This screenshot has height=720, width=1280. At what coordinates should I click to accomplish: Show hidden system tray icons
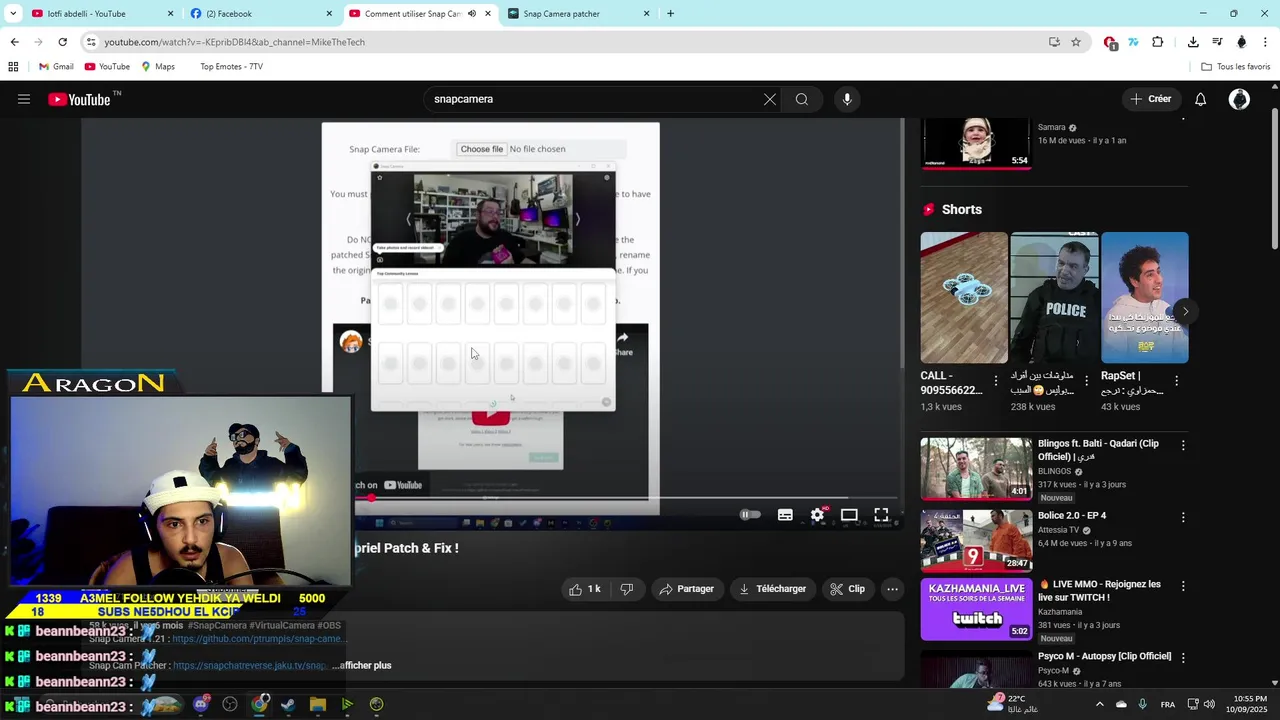1099,704
